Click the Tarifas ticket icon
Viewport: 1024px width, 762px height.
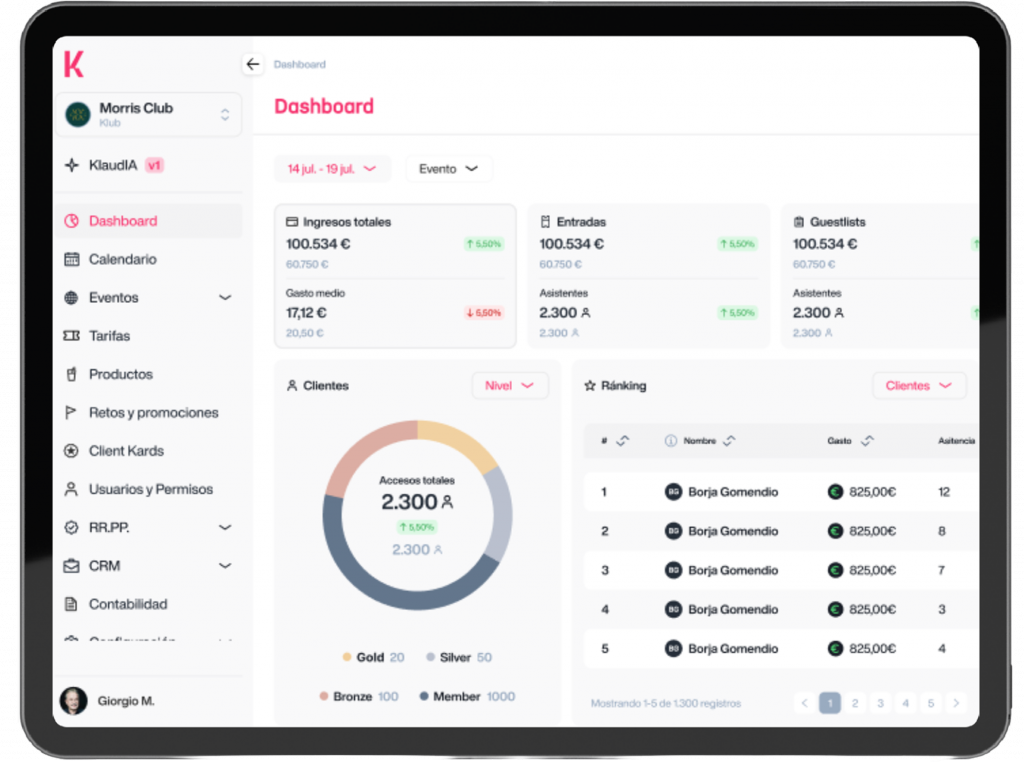[x=71, y=336]
